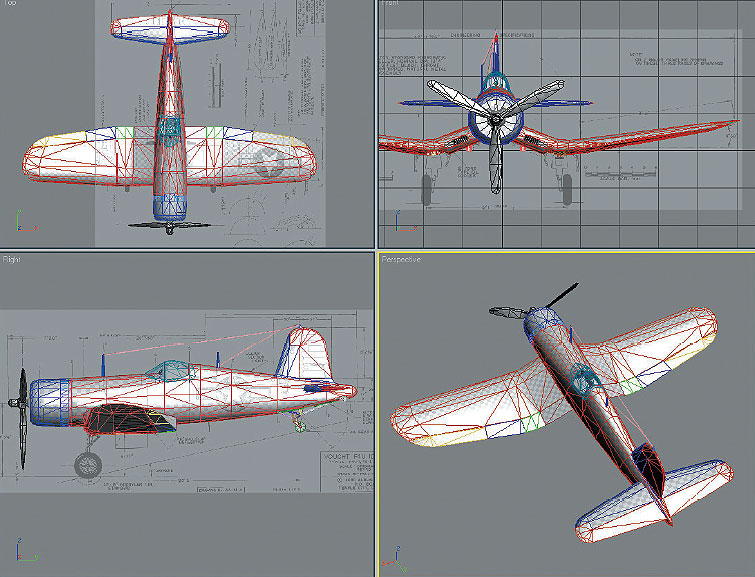Select the propeller in Right viewport
Screen dimensions: 755x577
click(x=21, y=410)
